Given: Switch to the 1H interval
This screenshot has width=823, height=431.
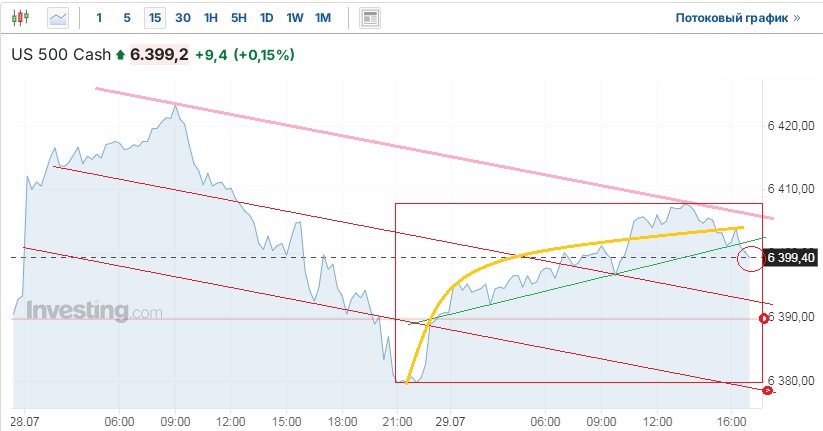Looking at the screenshot, I should click(211, 18).
